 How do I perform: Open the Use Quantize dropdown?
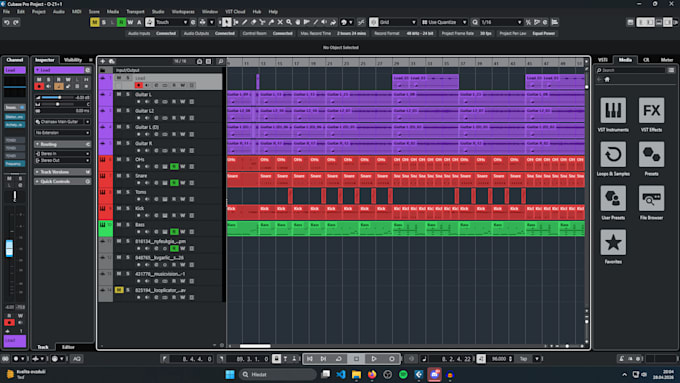[444, 22]
